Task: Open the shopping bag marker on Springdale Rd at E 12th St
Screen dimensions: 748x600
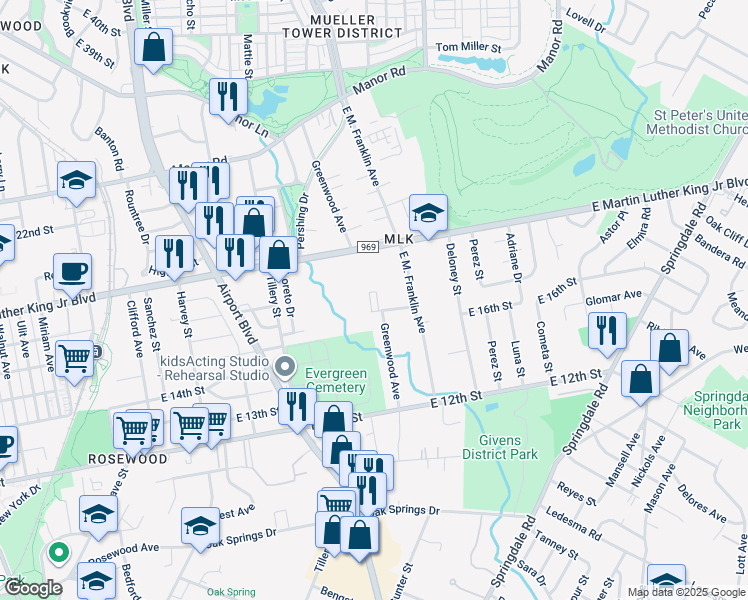Action: tap(640, 382)
